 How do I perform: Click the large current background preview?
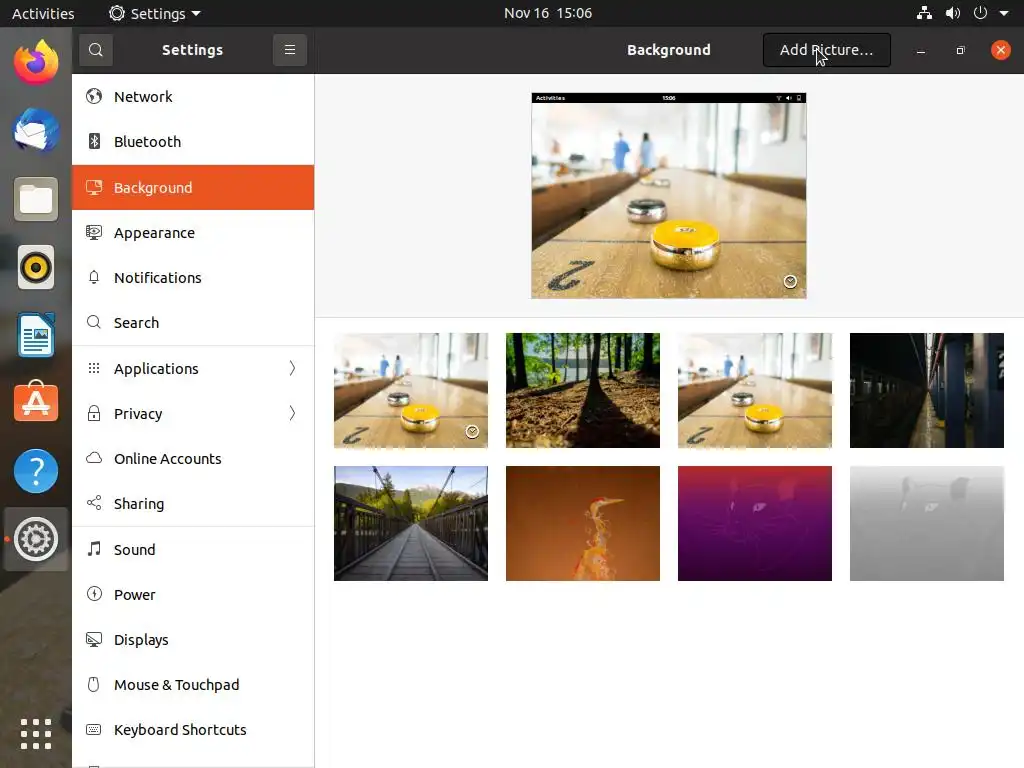[x=669, y=196]
